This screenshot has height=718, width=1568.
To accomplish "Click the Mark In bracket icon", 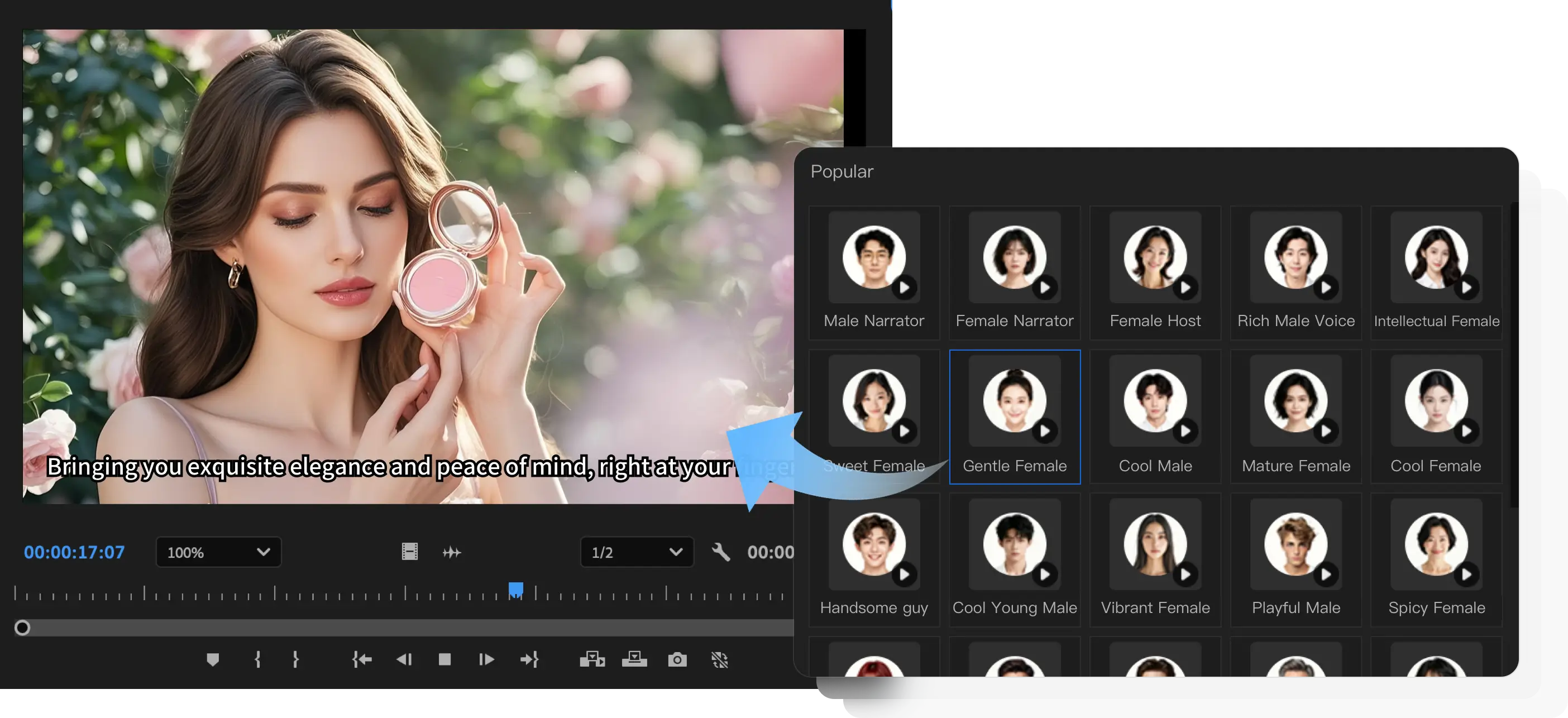I will coord(257,659).
